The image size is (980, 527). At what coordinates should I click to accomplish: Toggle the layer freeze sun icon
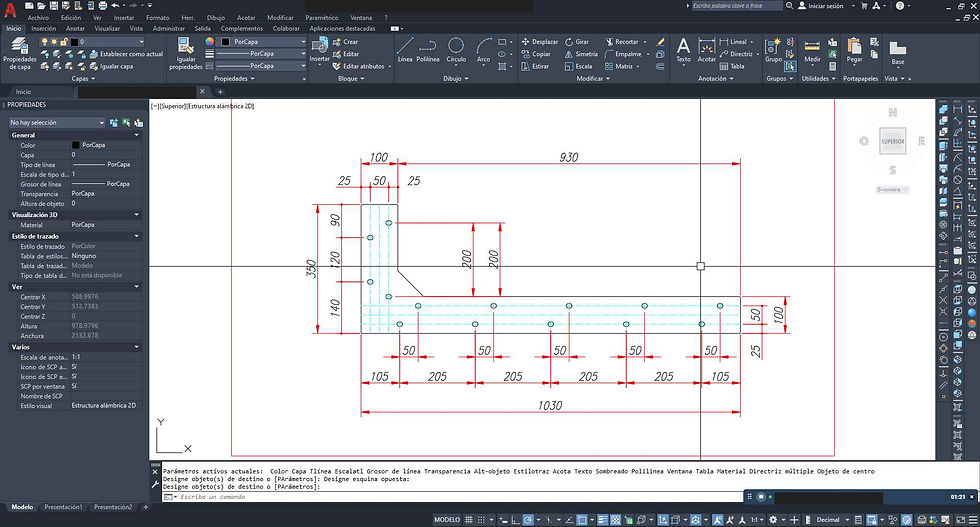point(53,42)
